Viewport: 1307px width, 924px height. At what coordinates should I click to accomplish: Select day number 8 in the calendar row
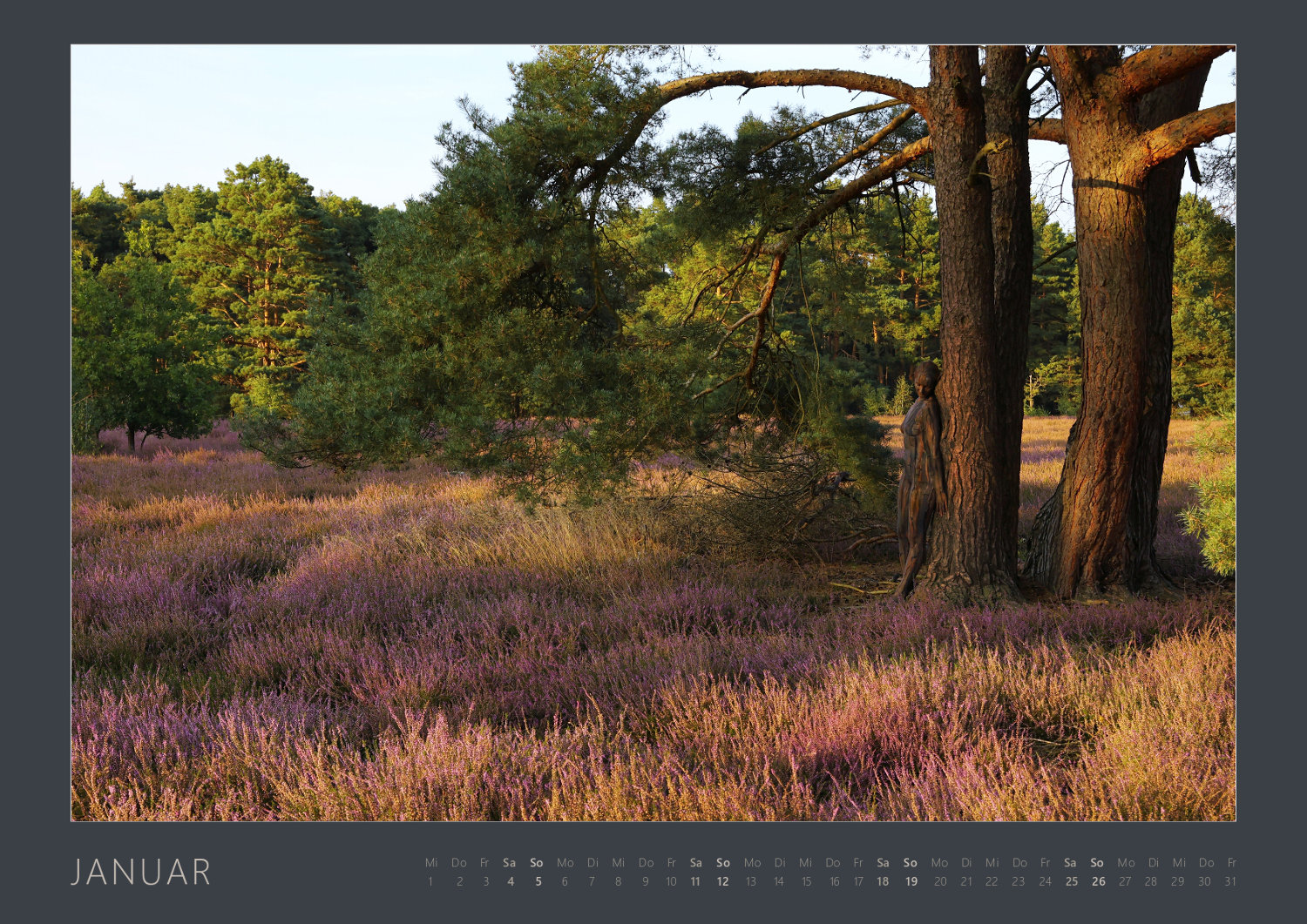tap(618, 881)
